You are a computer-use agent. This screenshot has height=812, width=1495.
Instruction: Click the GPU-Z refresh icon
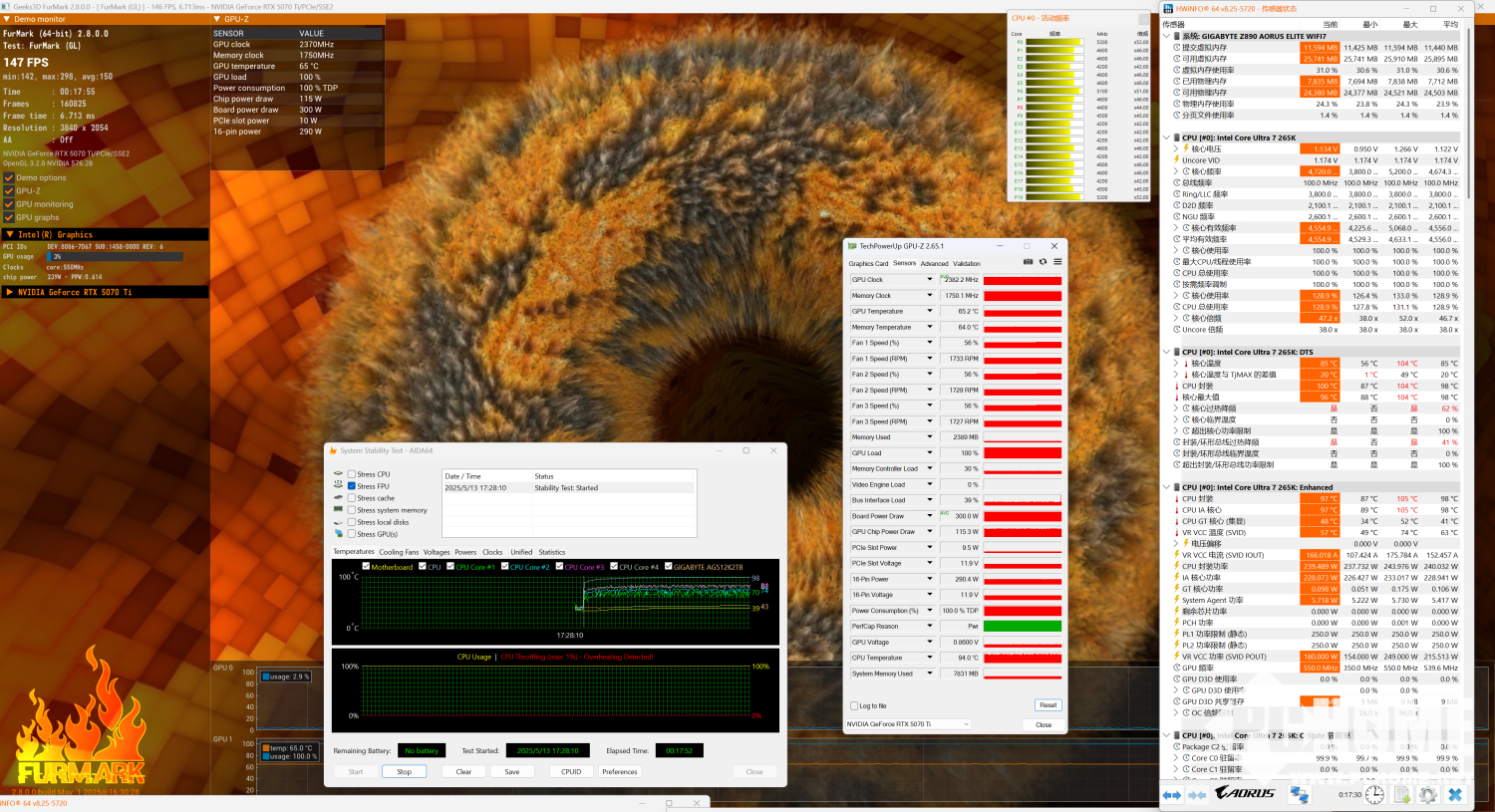pos(1043,262)
